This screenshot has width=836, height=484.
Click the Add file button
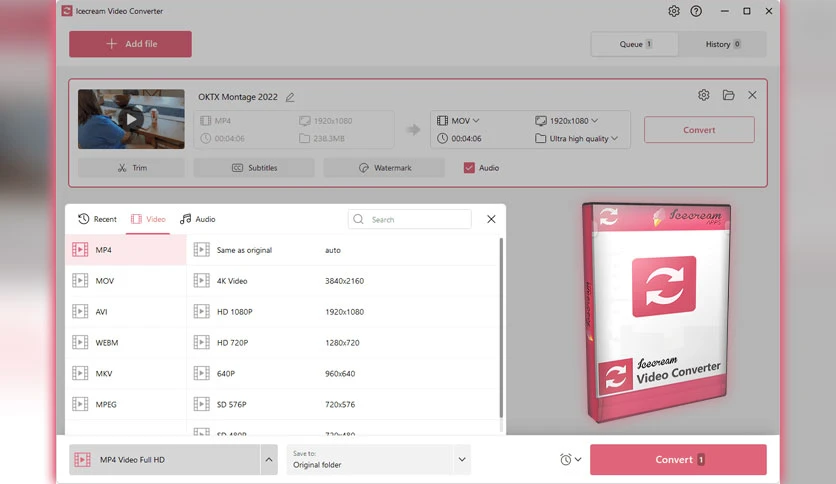[130, 44]
